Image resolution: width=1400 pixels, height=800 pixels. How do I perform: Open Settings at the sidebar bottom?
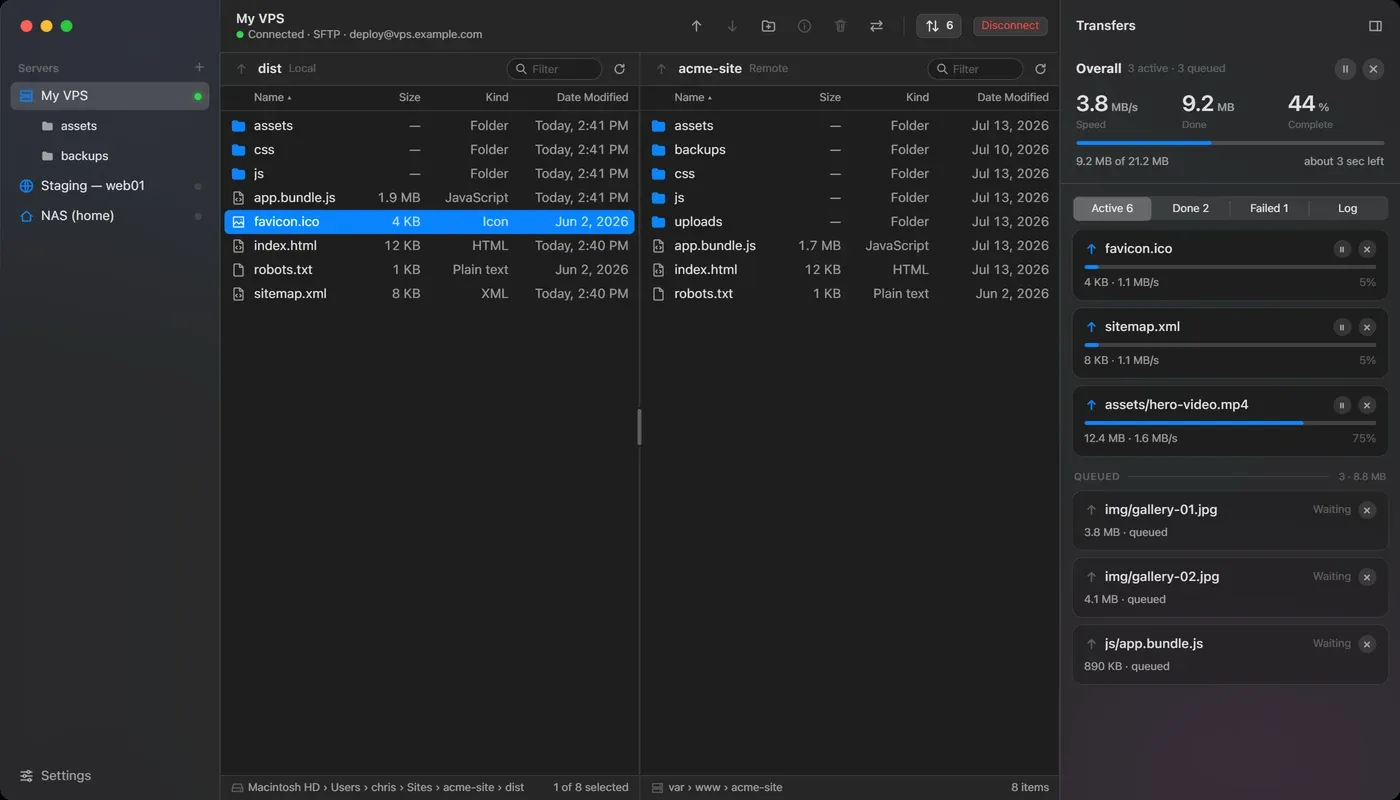pos(55,776)
